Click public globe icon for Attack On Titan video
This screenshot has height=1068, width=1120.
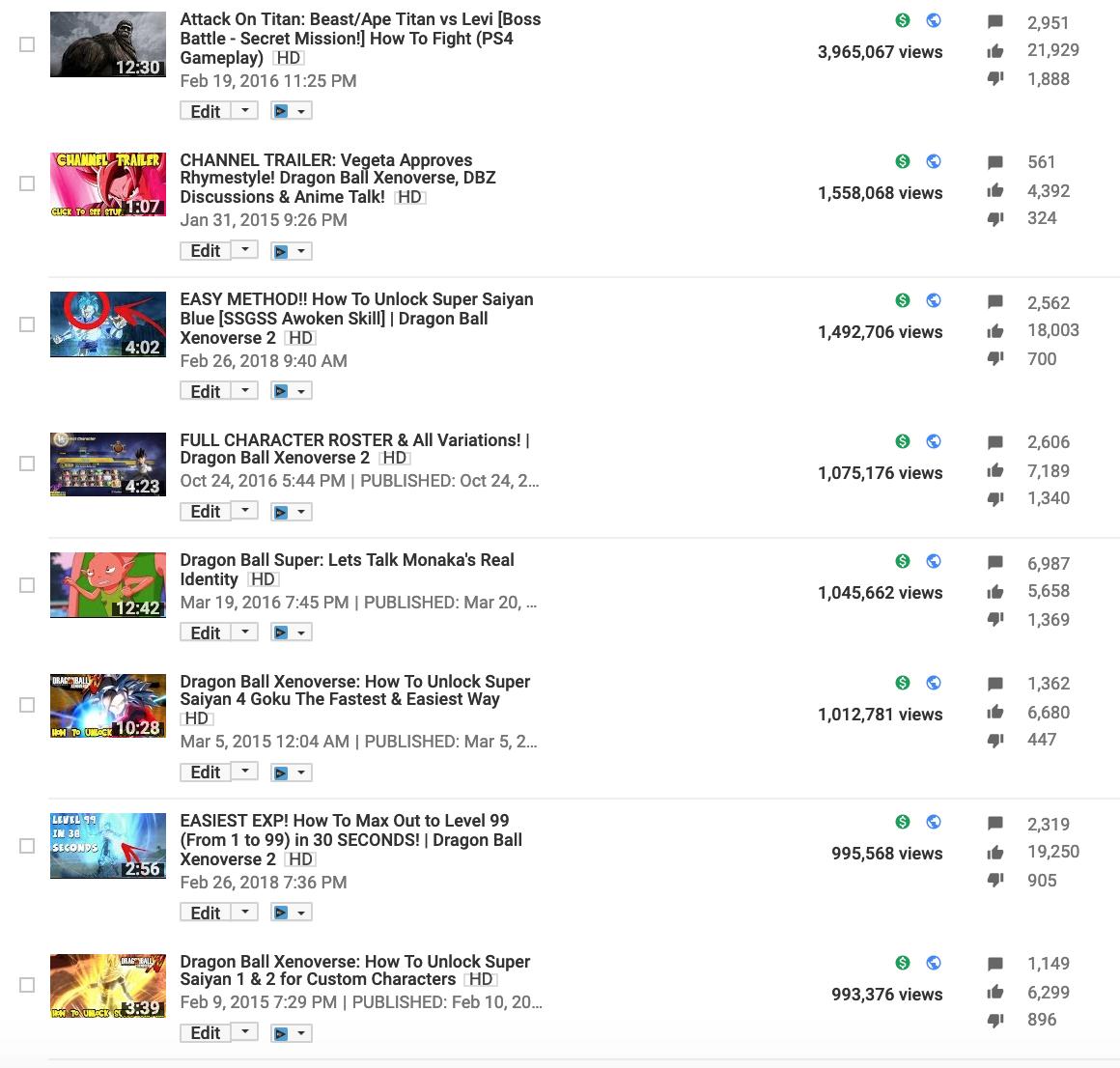[934, 20]
